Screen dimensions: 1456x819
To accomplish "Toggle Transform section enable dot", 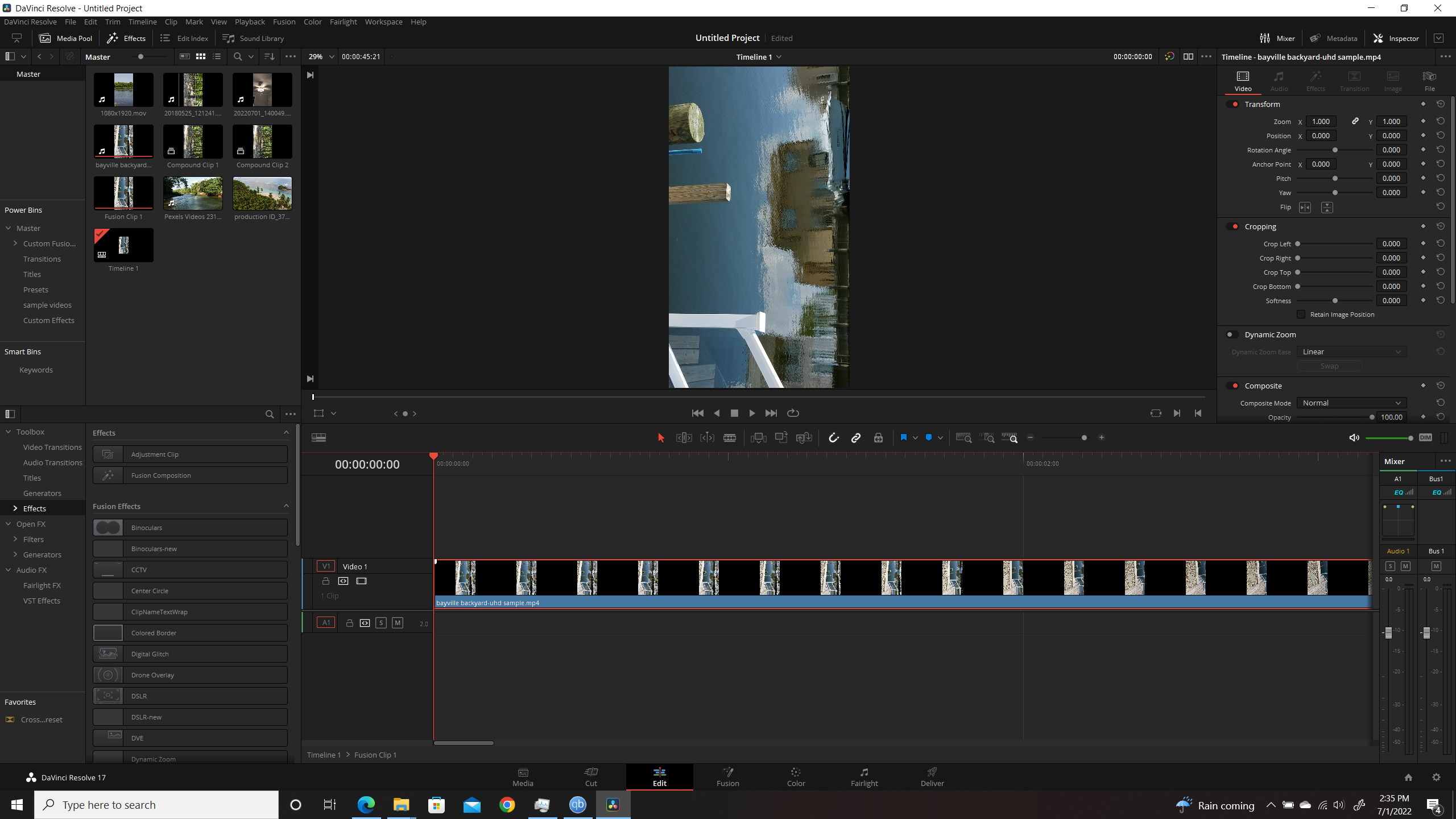I will pos(1232,104).
